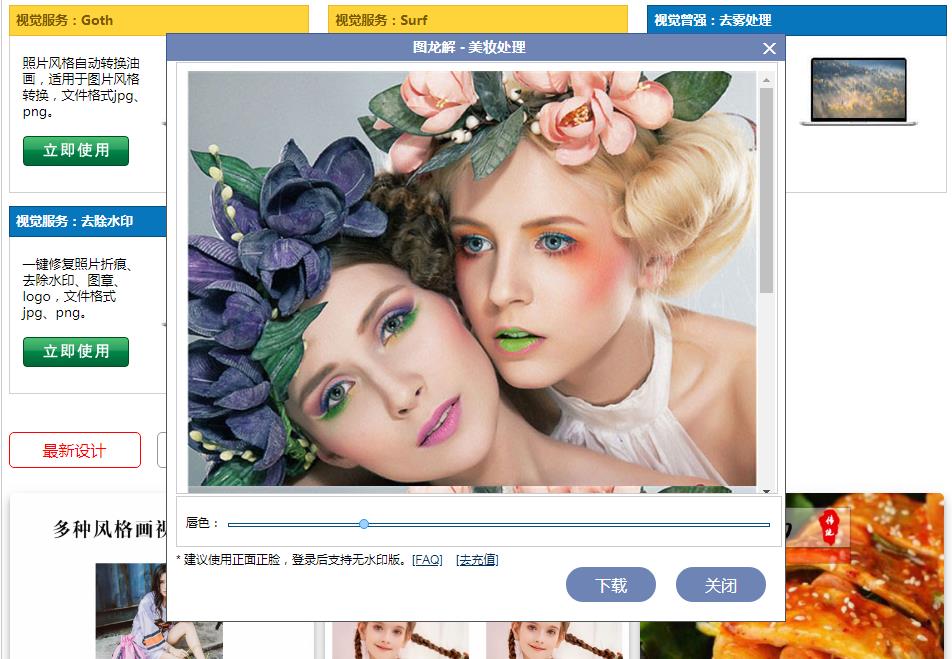Open the FAQ link
Viewport: 952px width, 659px height.
[x=427, y=559]
